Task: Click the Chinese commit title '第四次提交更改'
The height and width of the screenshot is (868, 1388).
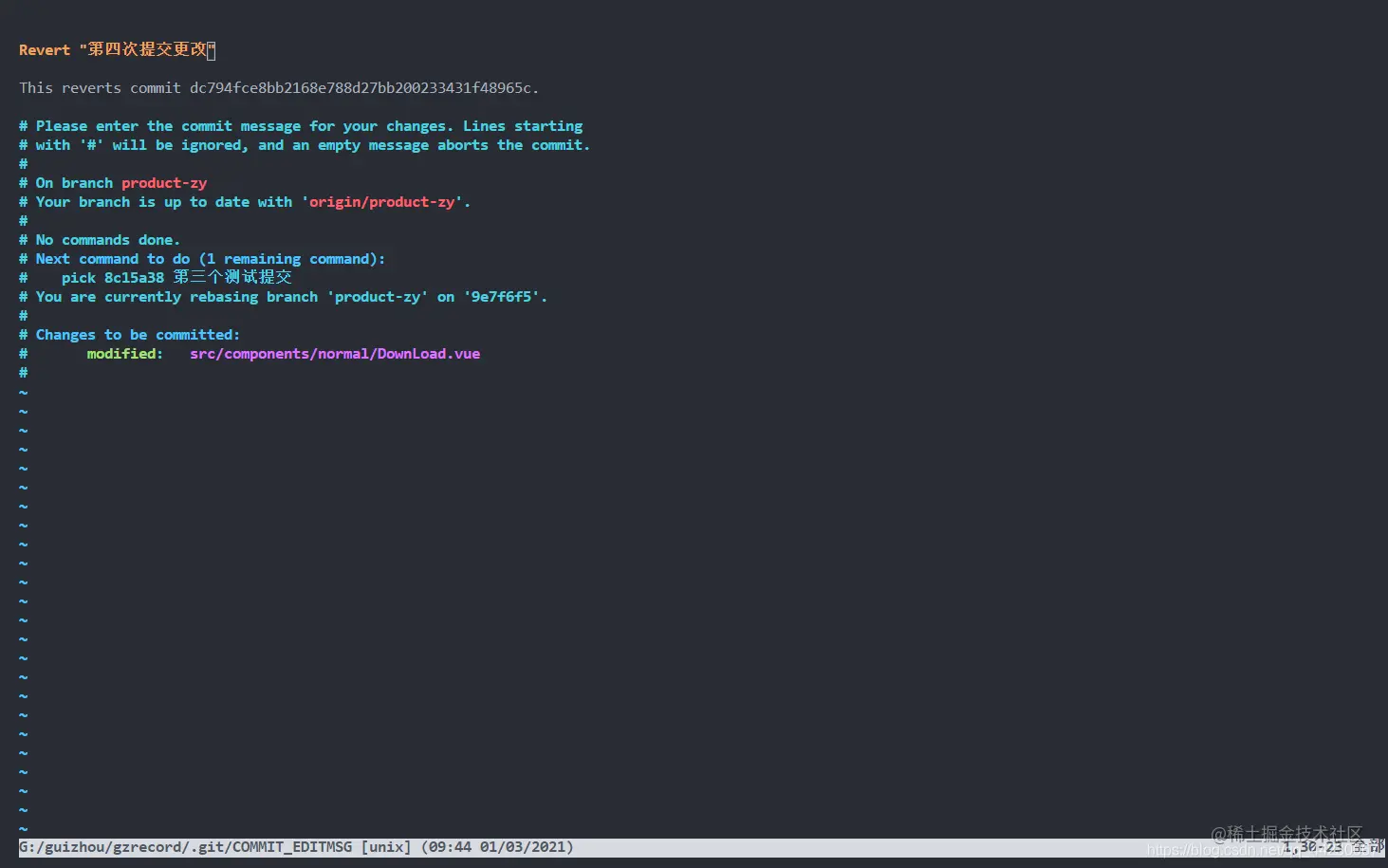Action: pos(147,49)
